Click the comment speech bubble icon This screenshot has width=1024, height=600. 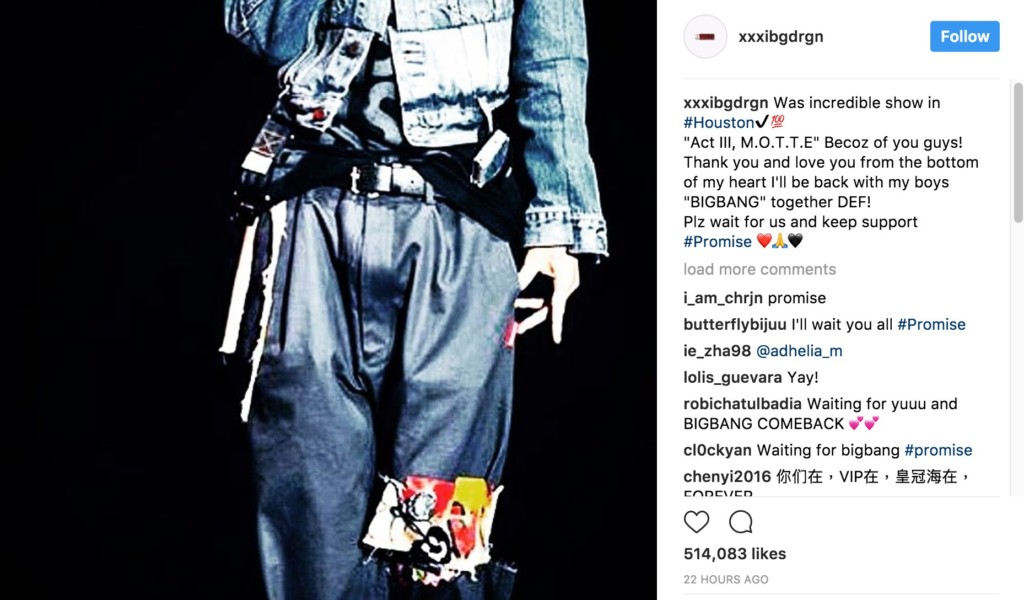(741, 522)
